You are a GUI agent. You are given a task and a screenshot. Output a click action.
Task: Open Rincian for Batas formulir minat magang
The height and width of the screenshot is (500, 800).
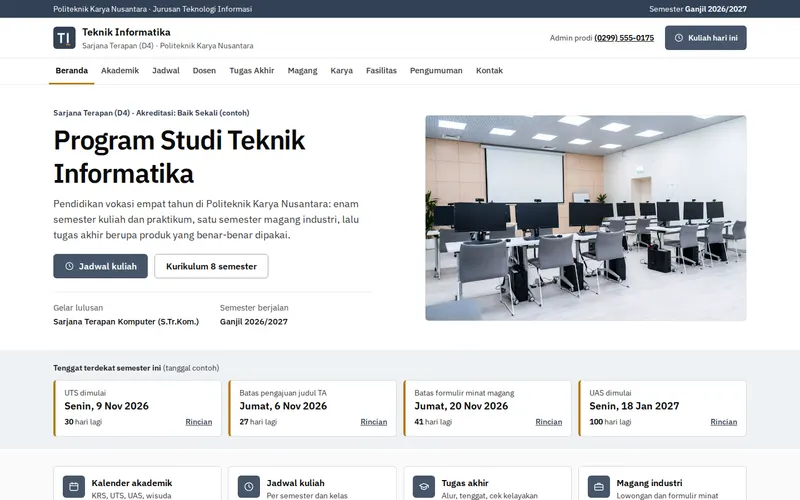[548, 422]
